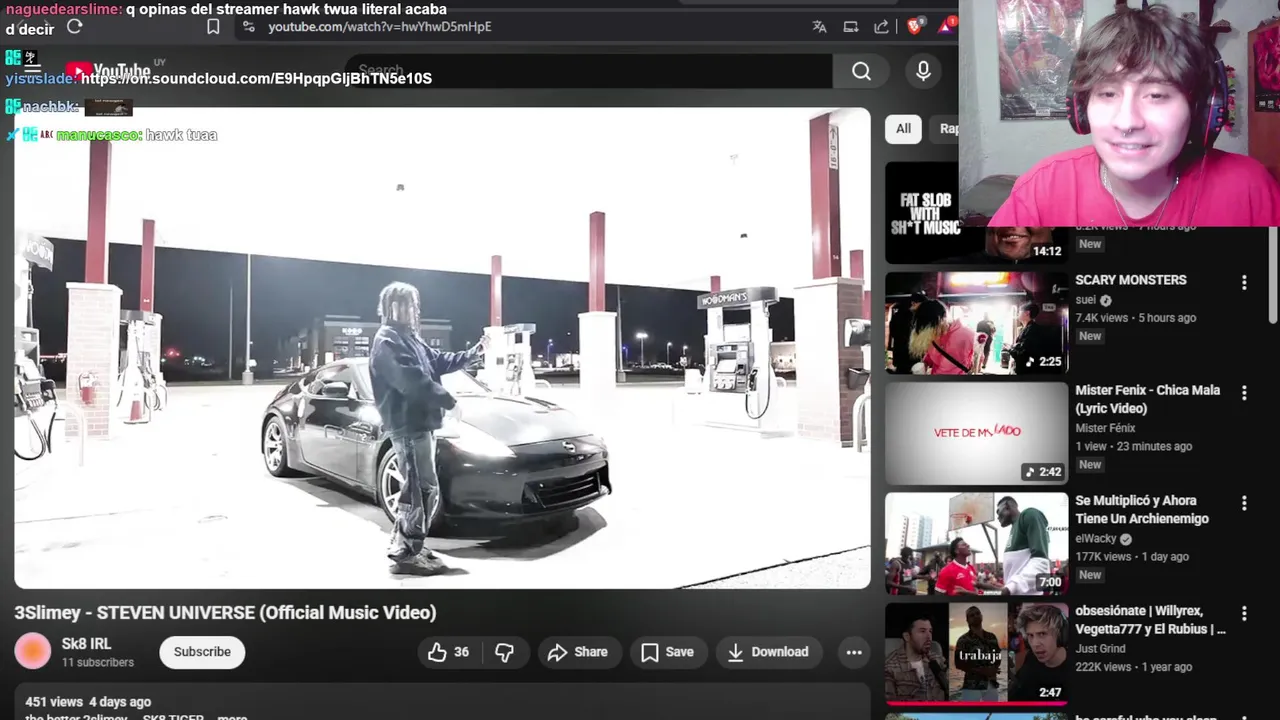
Task: Open Brave Rewards triangle icon
Action: click(x=946, y=25)
